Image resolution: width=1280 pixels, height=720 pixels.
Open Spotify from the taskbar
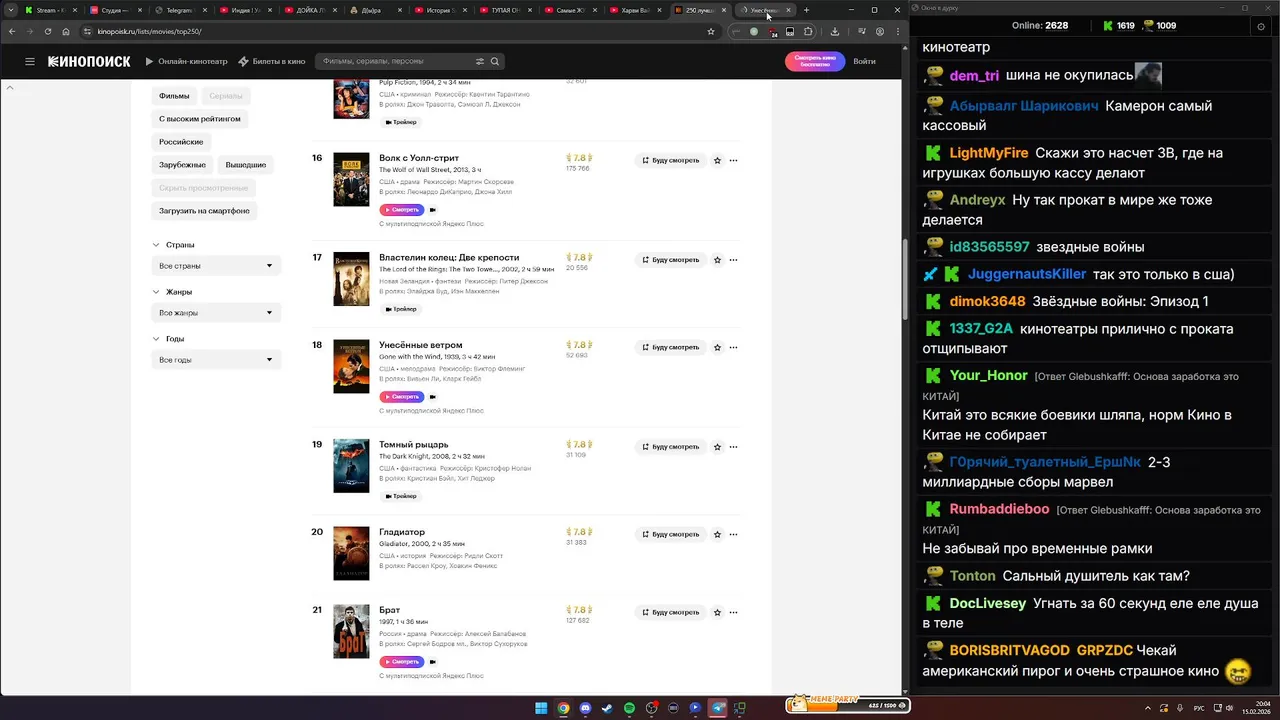tap(629, 708)
